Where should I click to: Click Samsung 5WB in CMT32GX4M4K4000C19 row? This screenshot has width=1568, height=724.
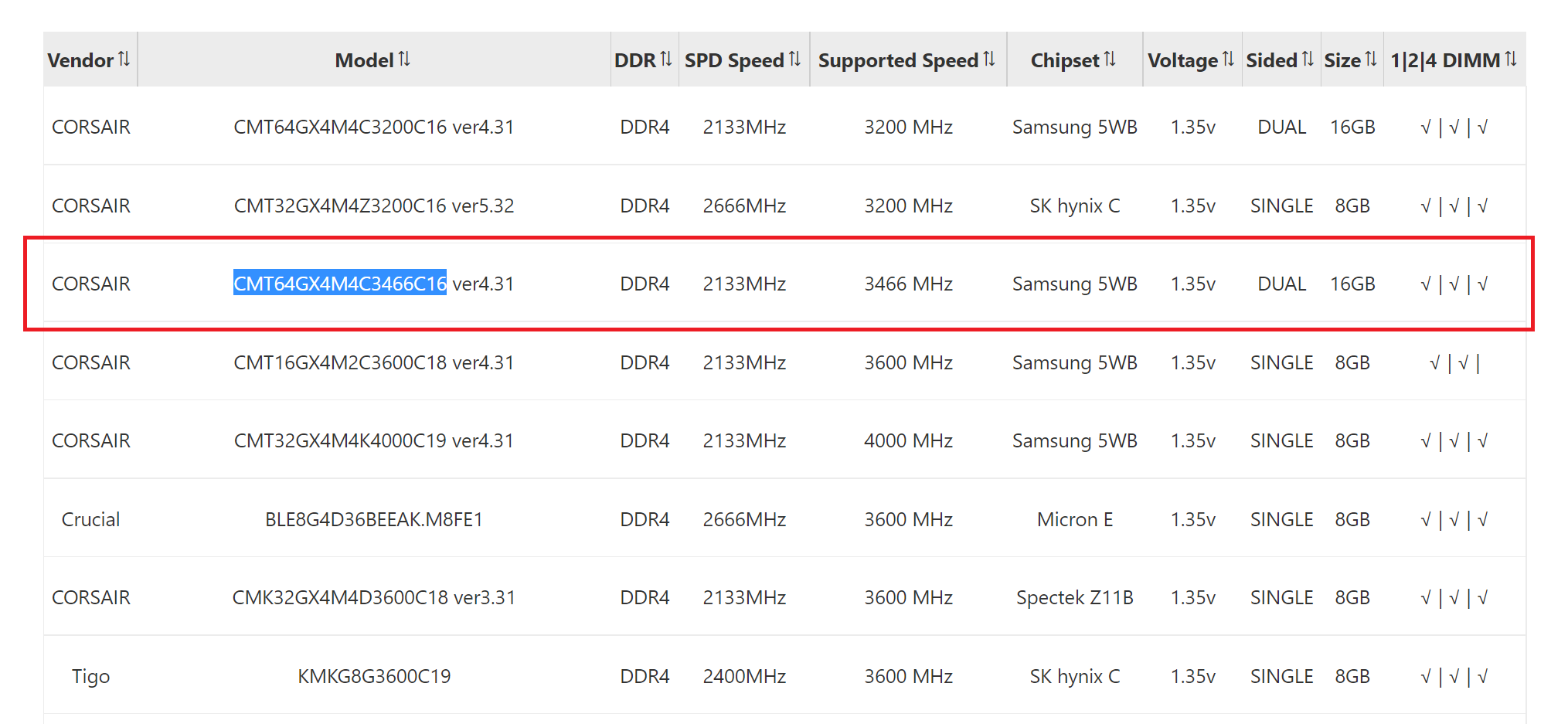click(x=1075, y=440)
